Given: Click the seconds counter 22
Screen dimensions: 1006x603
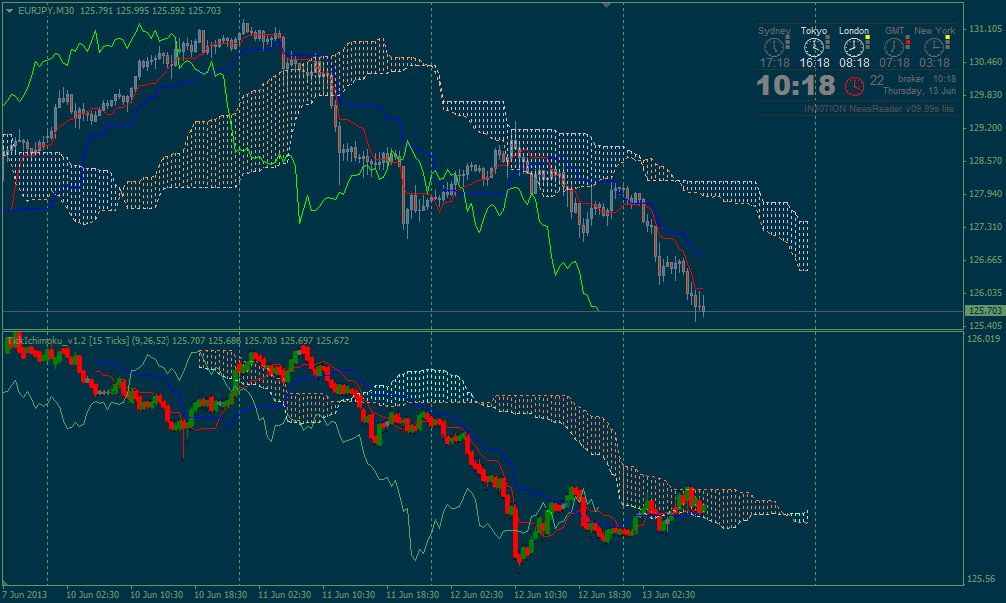Looking at the screenshot, I should [x=877, y=81].
